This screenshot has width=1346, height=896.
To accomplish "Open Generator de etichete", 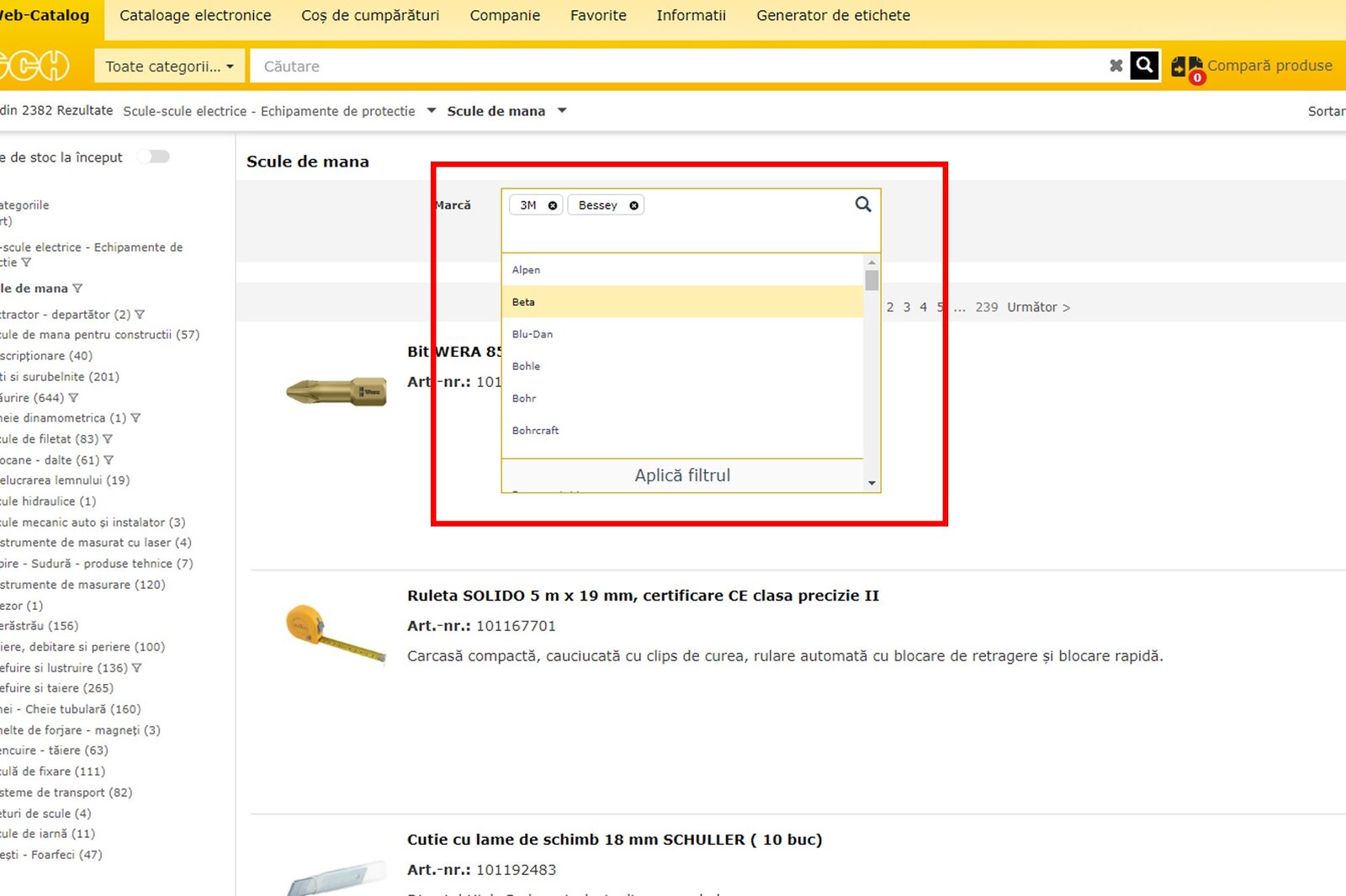I will point(833,15).
